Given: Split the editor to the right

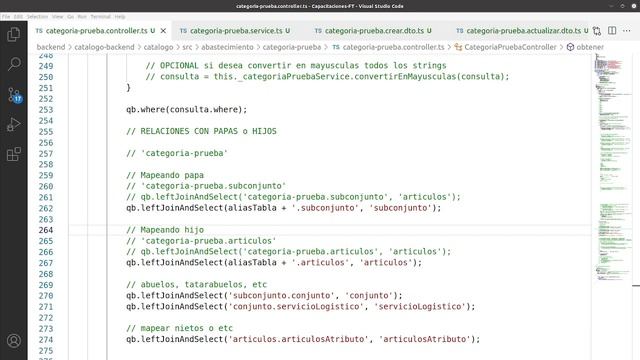Looking at the screenshot, I should pyautogui.click(x=612, y=31).
